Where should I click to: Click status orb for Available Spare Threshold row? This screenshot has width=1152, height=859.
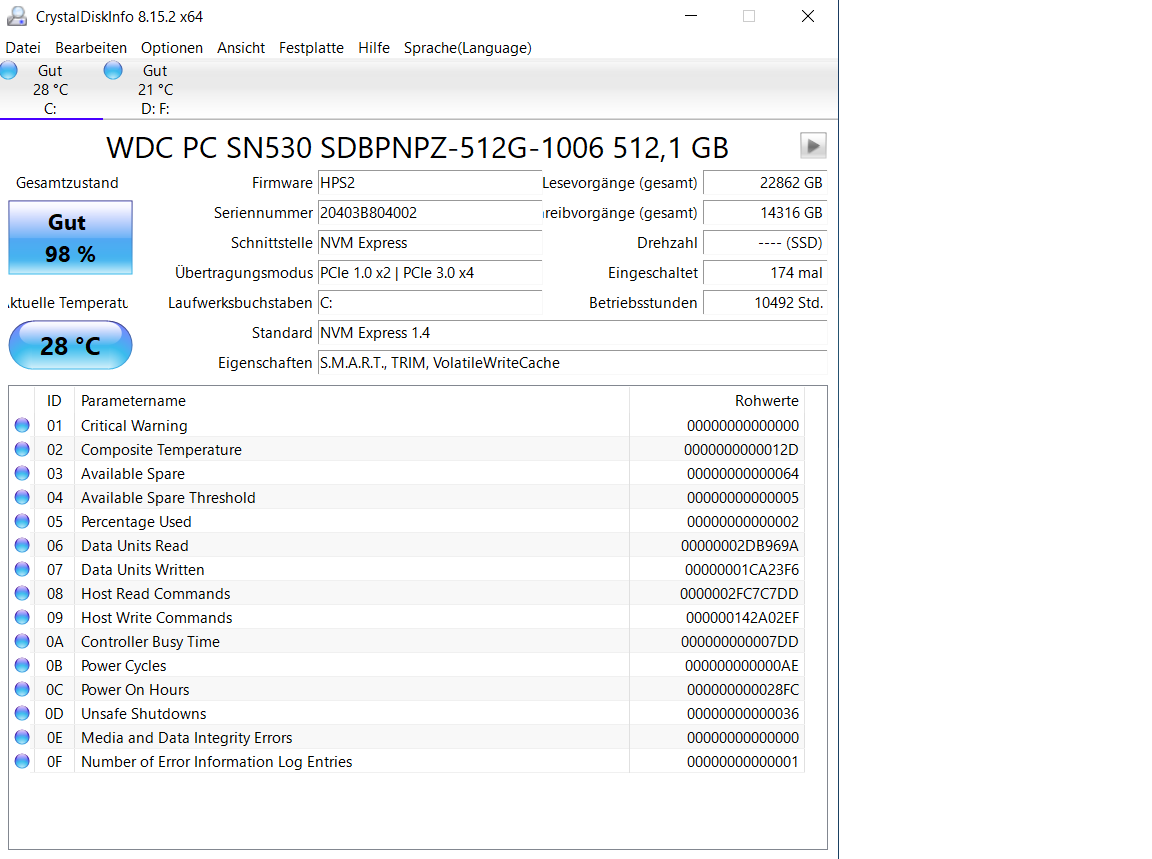pyautogui.click(x=22, y=497)
